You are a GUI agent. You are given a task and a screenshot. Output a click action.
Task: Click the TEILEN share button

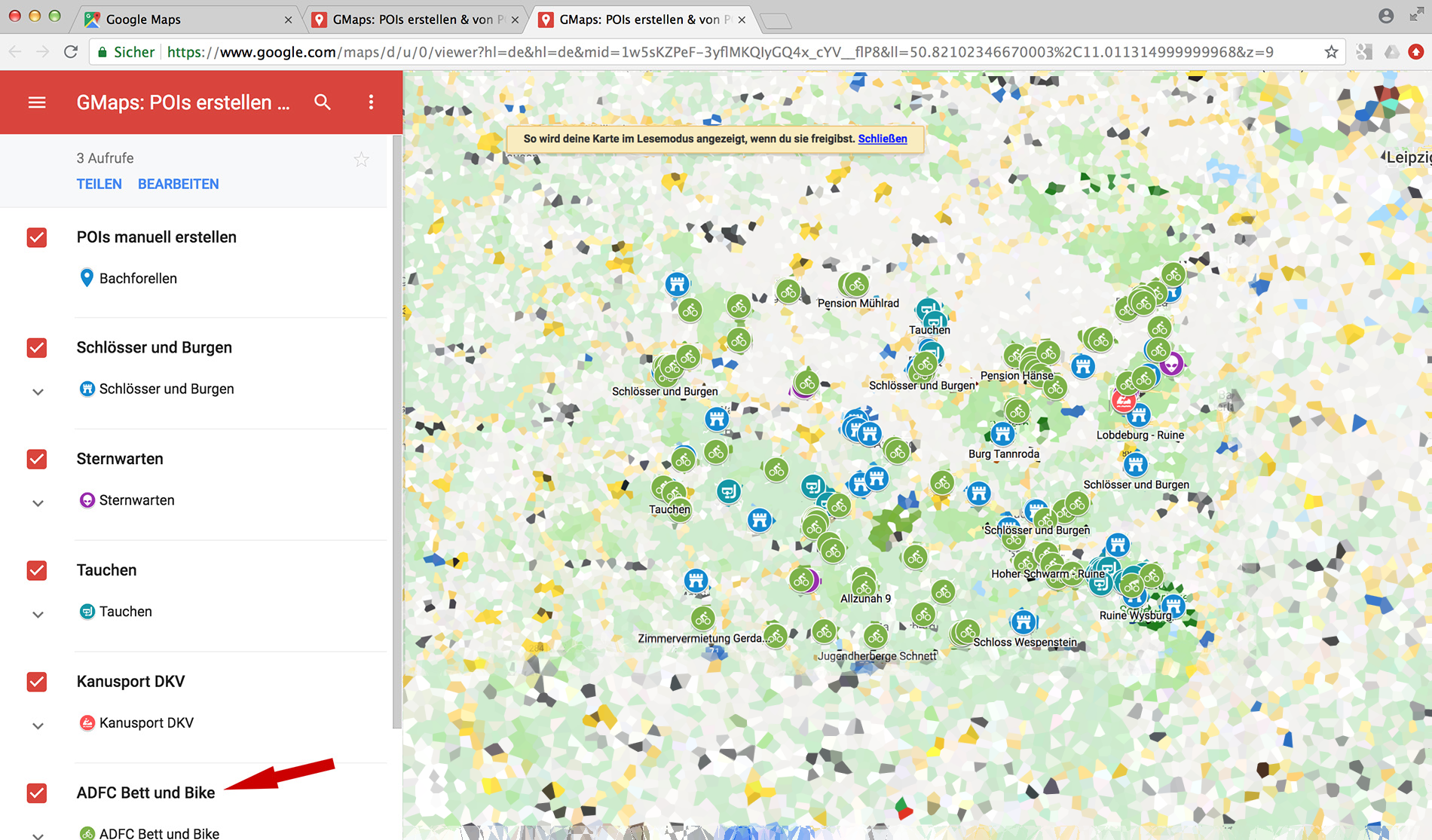99,184
